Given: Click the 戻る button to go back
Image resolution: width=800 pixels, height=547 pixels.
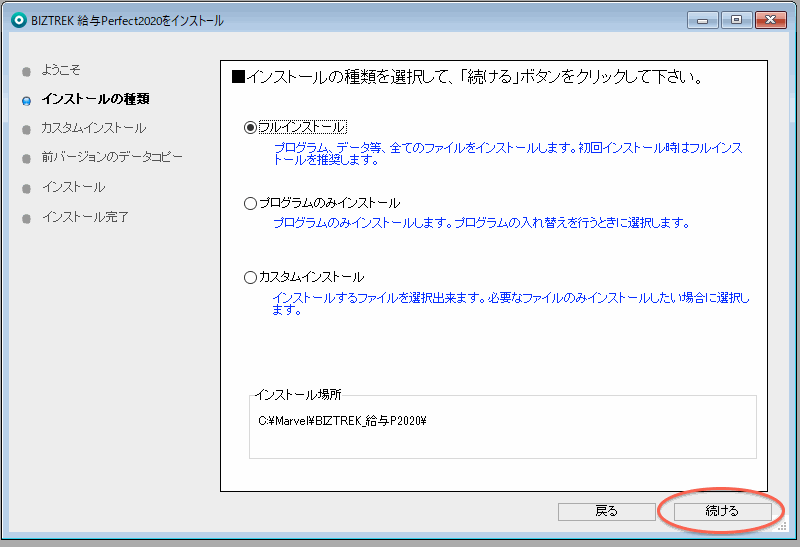Looking at the screenshot, I should point(606,511).
